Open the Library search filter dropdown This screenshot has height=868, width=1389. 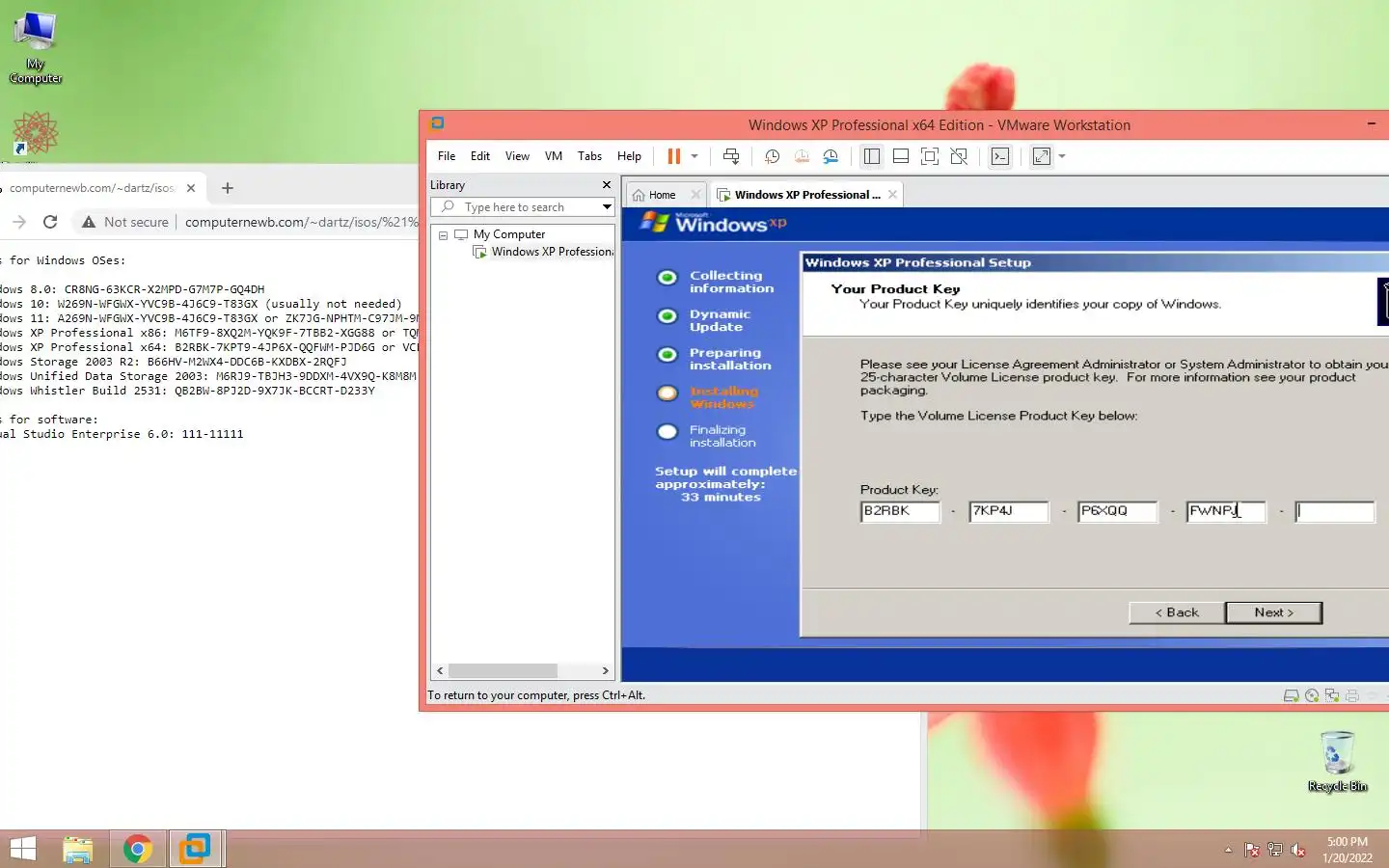click(x=607, y=207)
